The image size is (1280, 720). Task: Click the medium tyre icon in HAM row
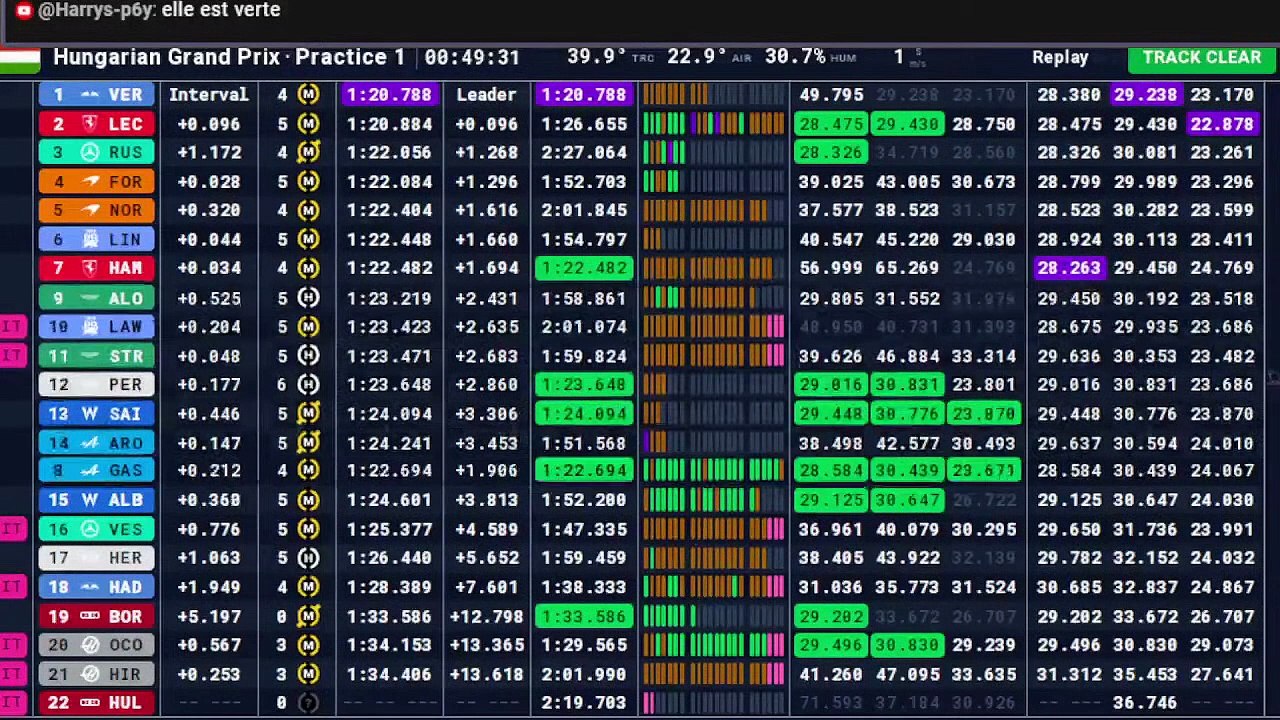pos(308,269)
